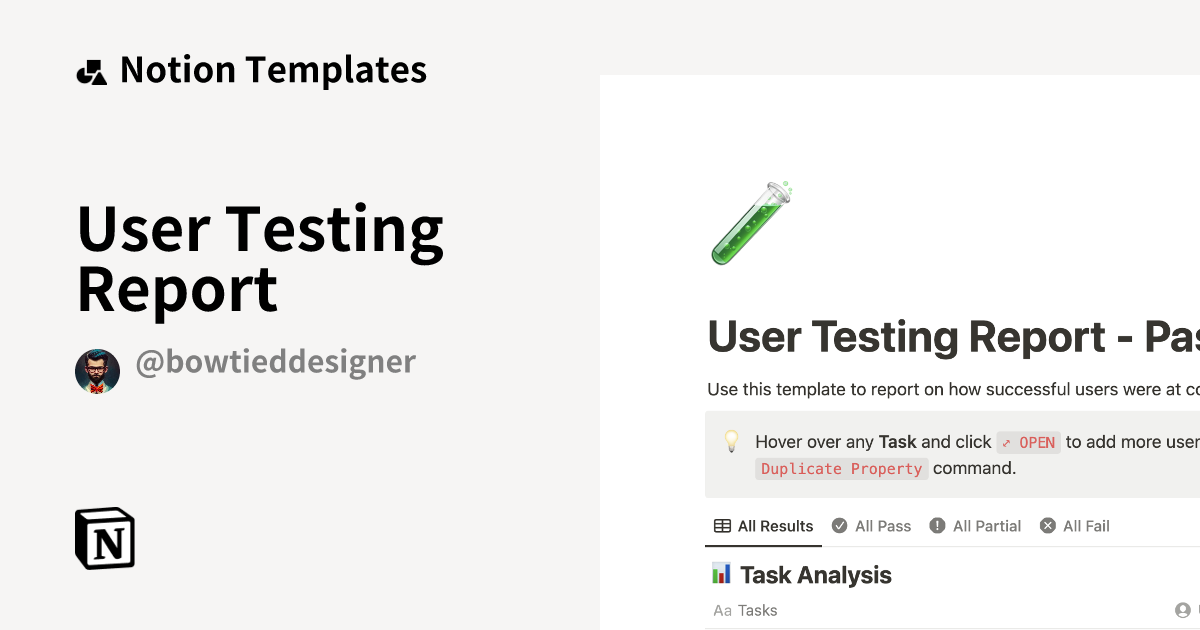This screenshot has height=630, width=1200.
Task: Click the Notion Templates heading text
Action: point(273,70)
